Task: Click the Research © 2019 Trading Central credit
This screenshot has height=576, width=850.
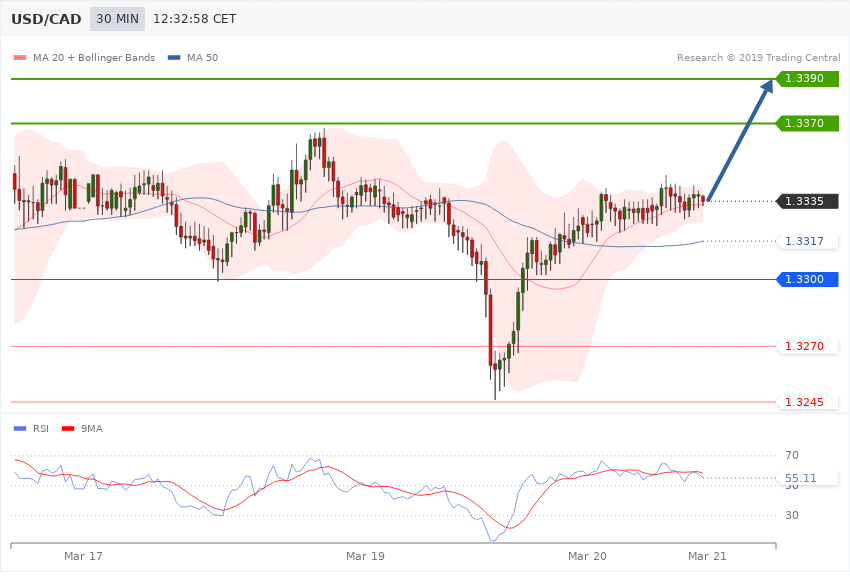Action: pyautogui.click(x=758, y=57)
